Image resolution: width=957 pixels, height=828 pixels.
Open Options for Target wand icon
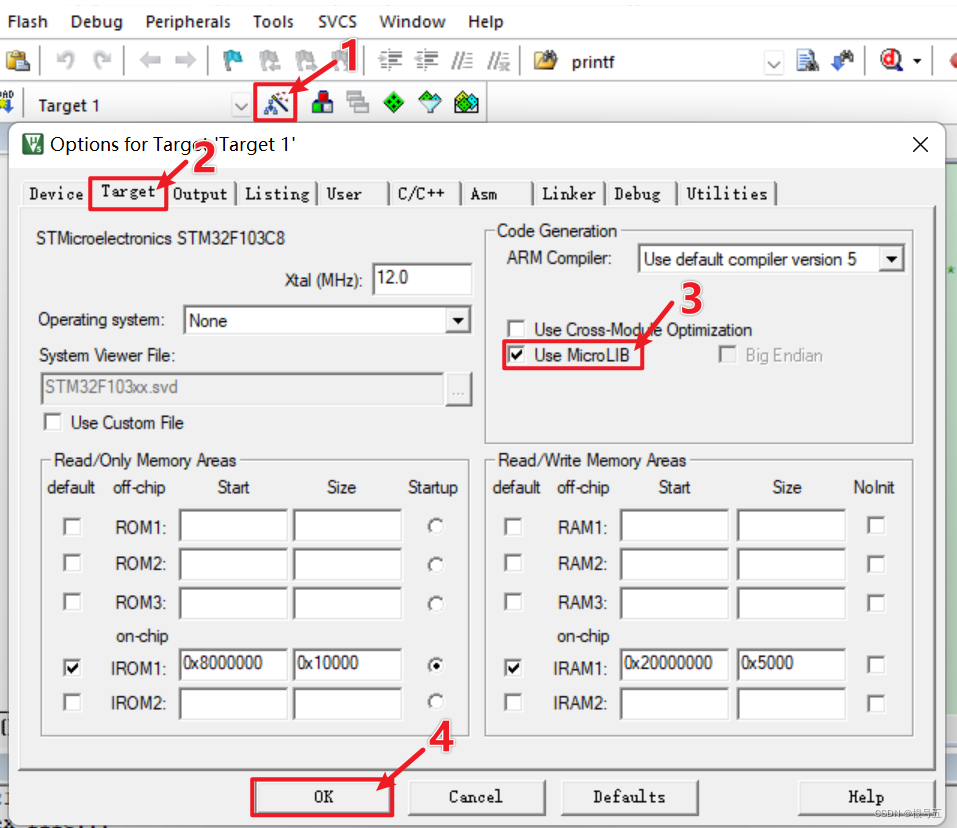coord(276,103)
